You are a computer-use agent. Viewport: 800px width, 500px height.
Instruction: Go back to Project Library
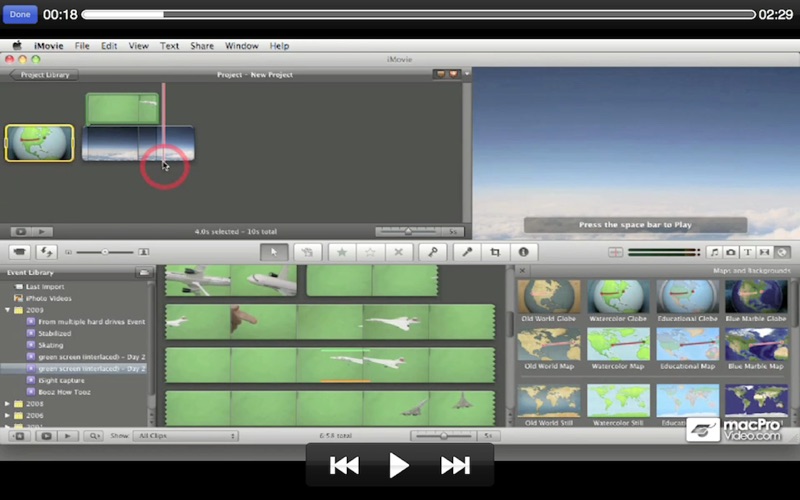[44, 74]
